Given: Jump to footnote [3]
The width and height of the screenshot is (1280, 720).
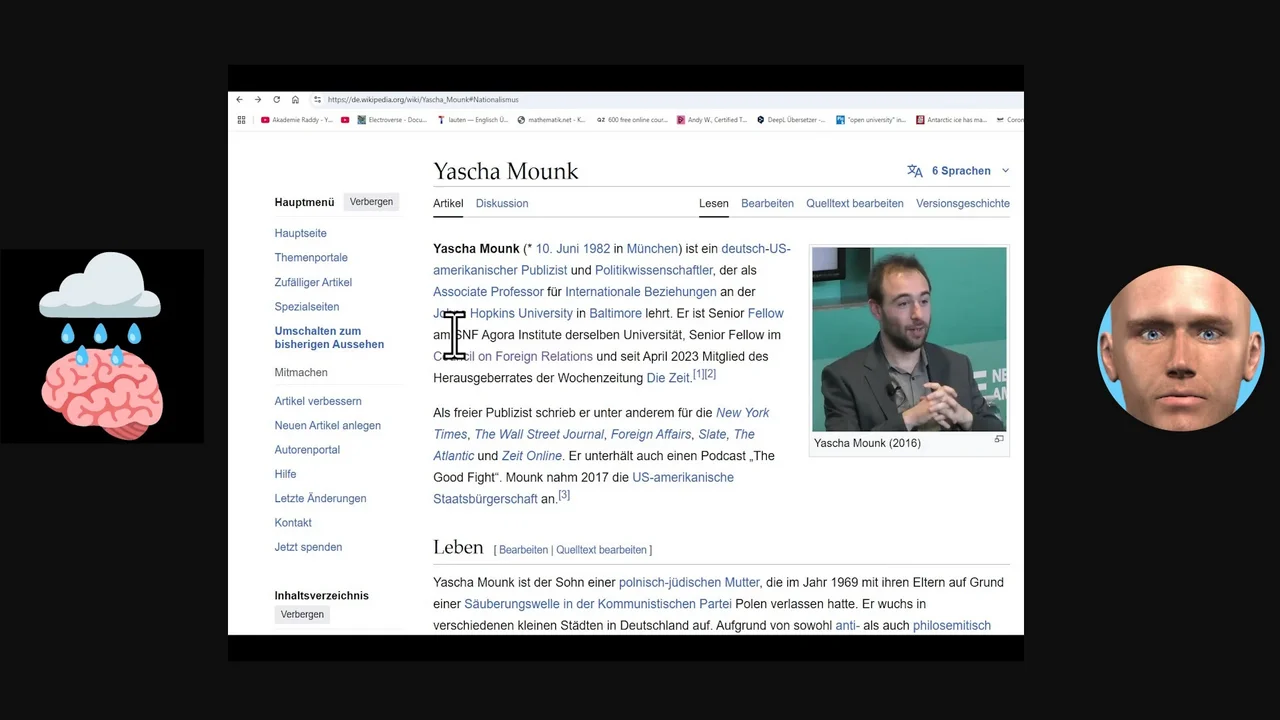Looking at the screenshot, I should pos(564,495).
